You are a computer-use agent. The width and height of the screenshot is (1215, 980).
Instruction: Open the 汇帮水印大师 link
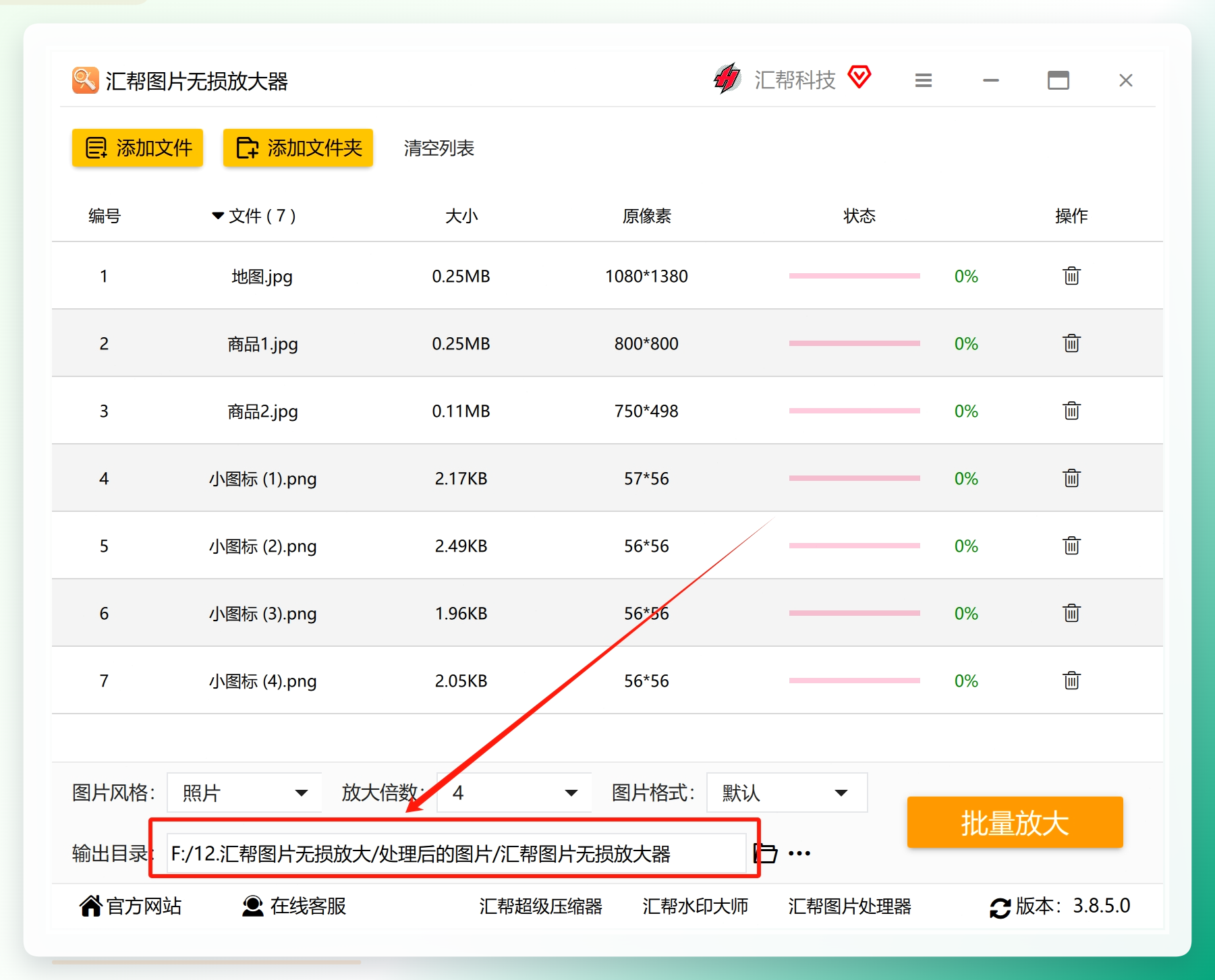[x=695, y=906]
